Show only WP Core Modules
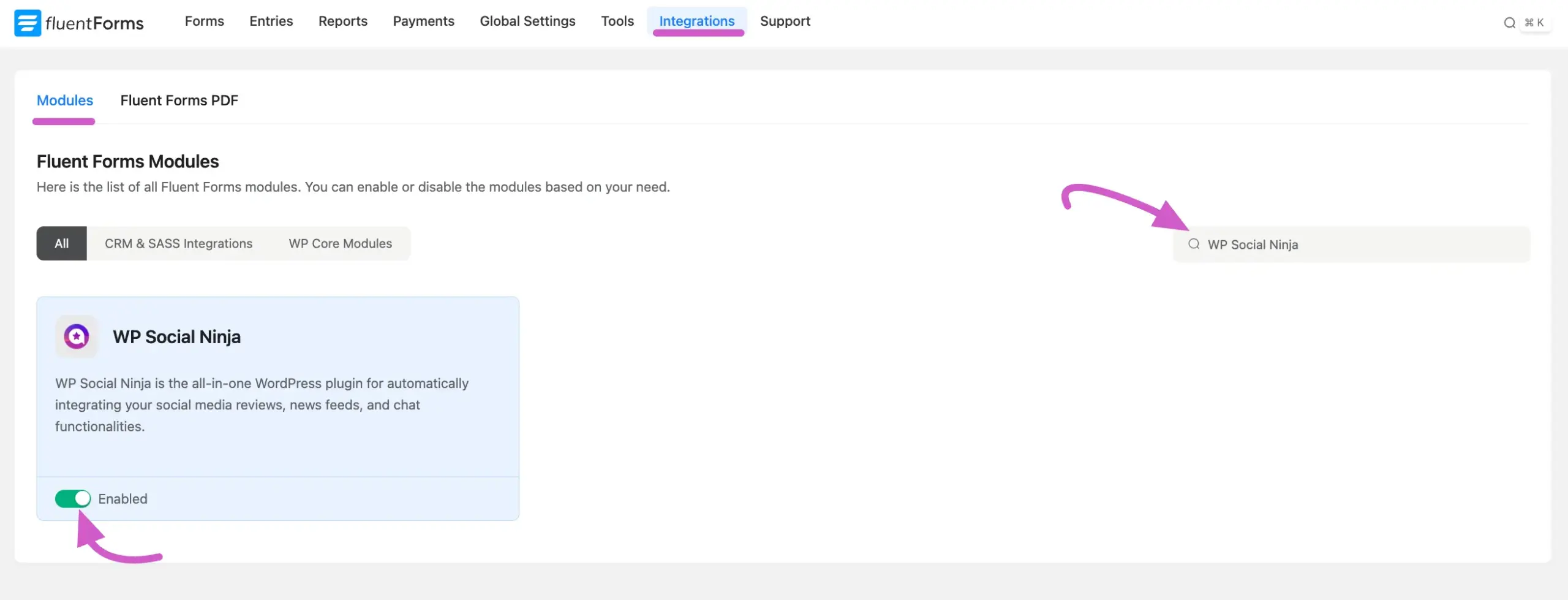 click(x=340, y=243)
